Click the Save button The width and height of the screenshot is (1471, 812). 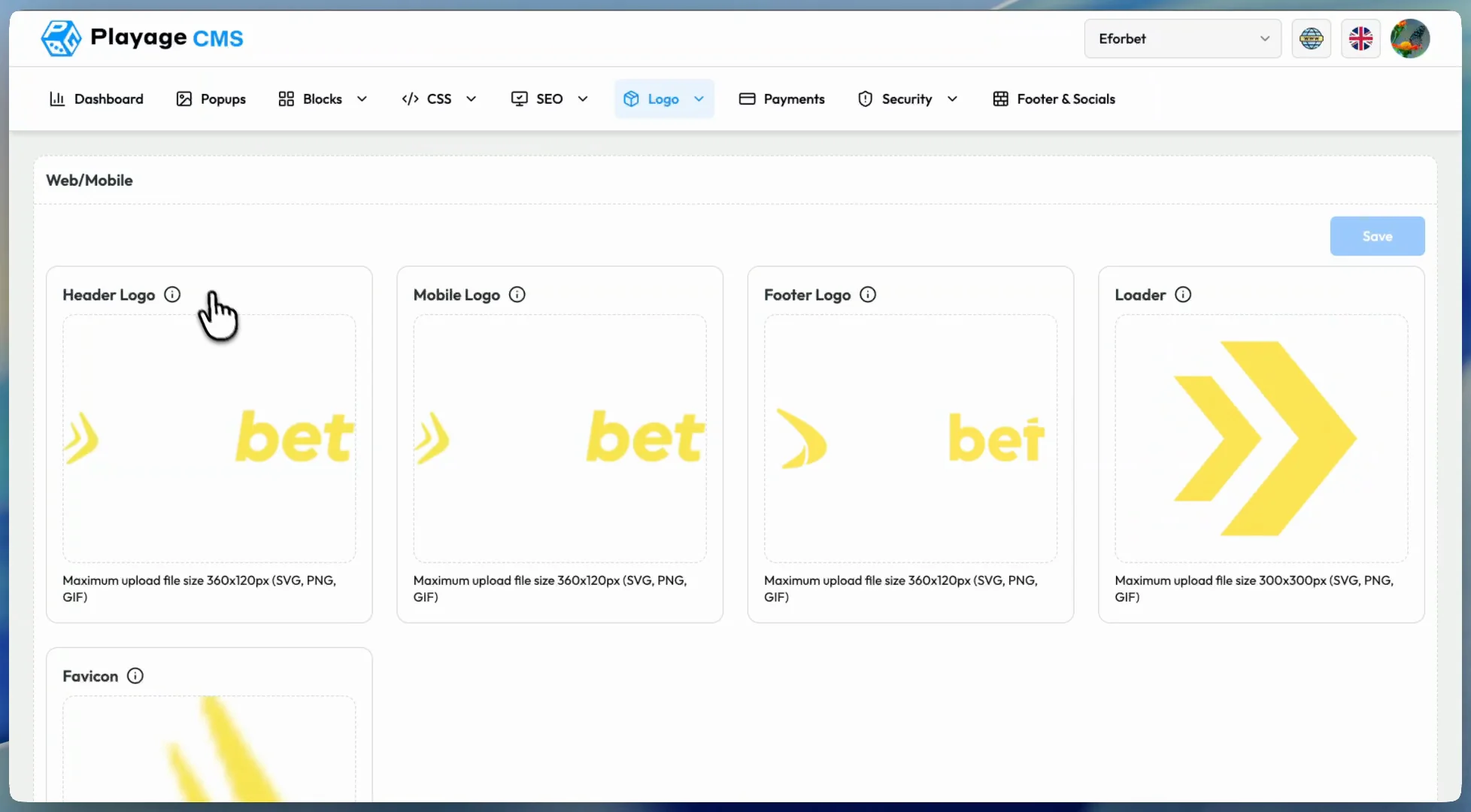point(1377,236)
